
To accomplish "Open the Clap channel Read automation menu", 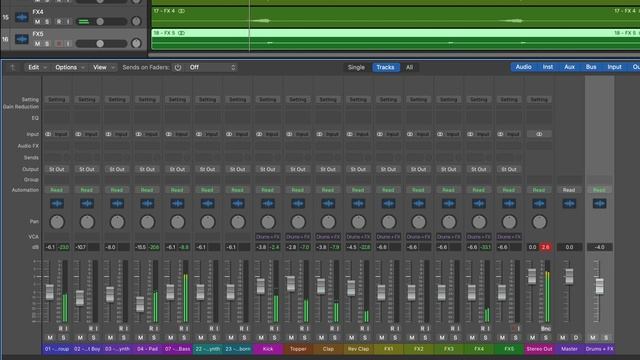I will pos(328,190).
